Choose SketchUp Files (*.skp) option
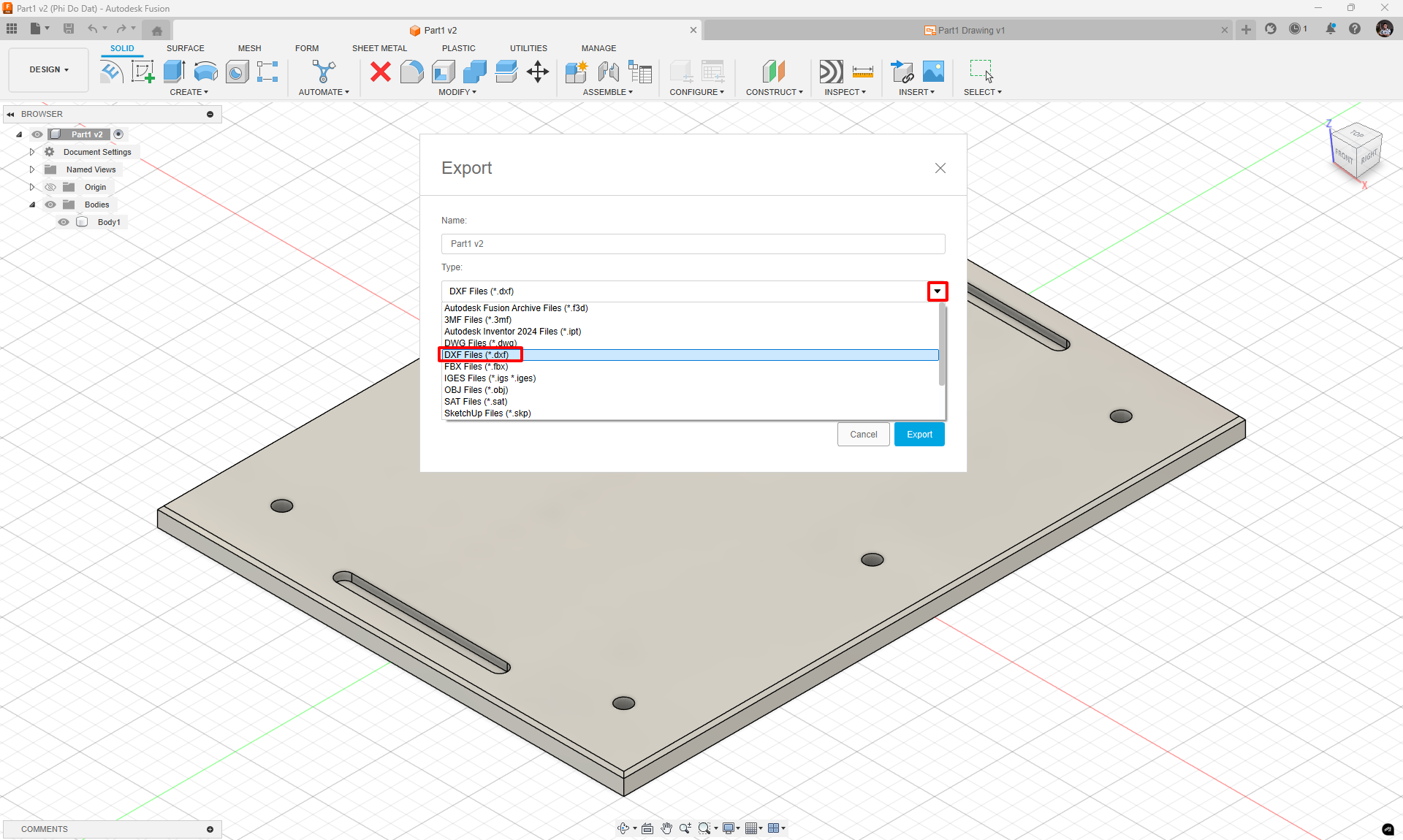Viewport: 1403px width, 840px height. [x=691, y=413]
